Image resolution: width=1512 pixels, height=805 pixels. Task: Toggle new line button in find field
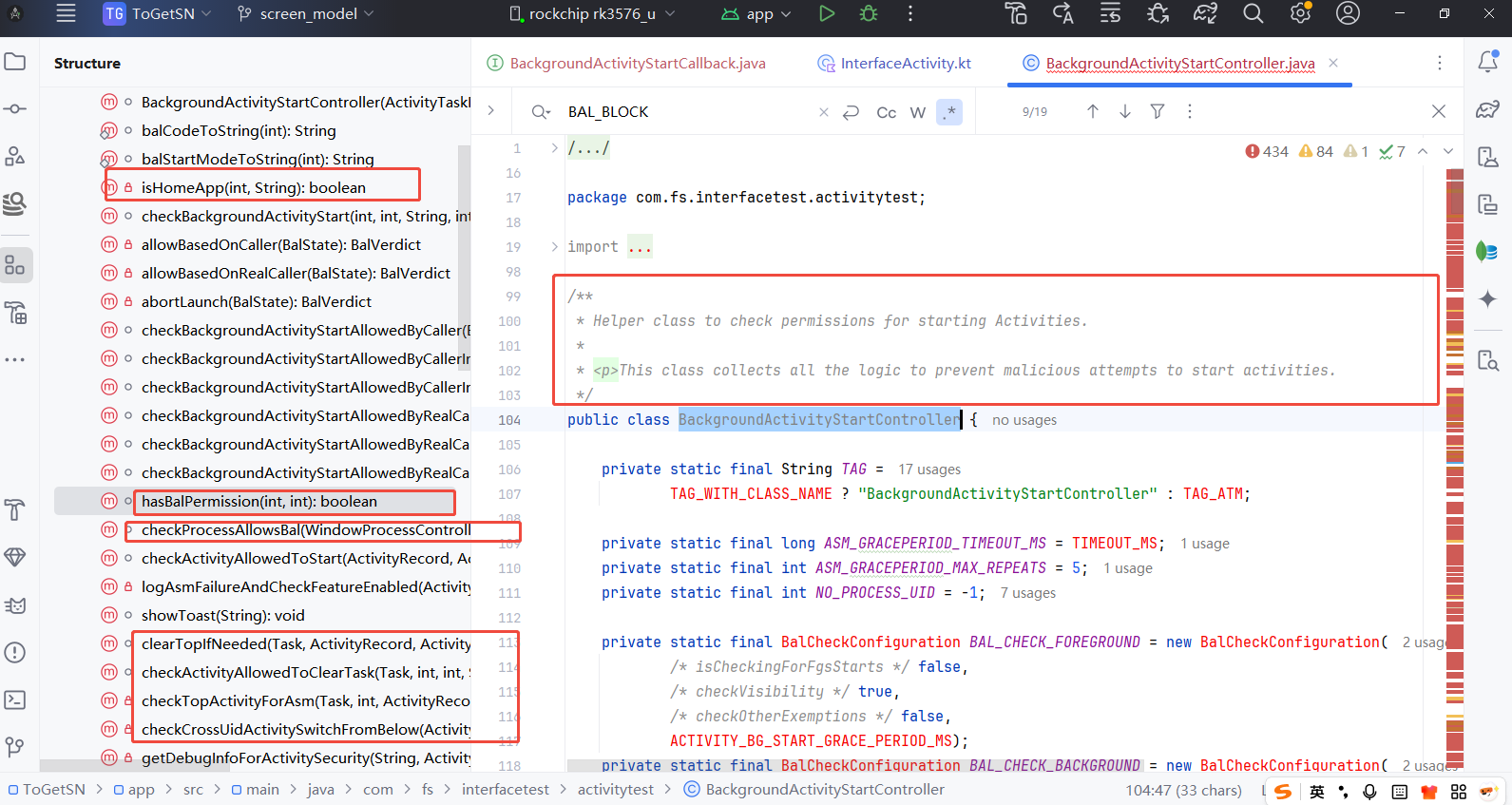click(x=852, y=112)
